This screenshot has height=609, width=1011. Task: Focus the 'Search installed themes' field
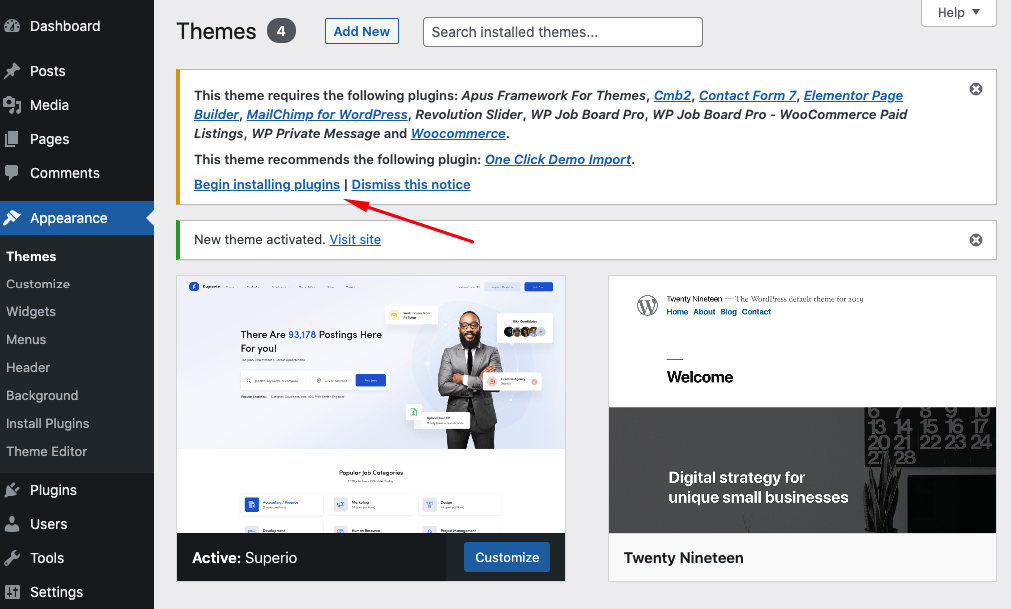click(x=562, y=32)
